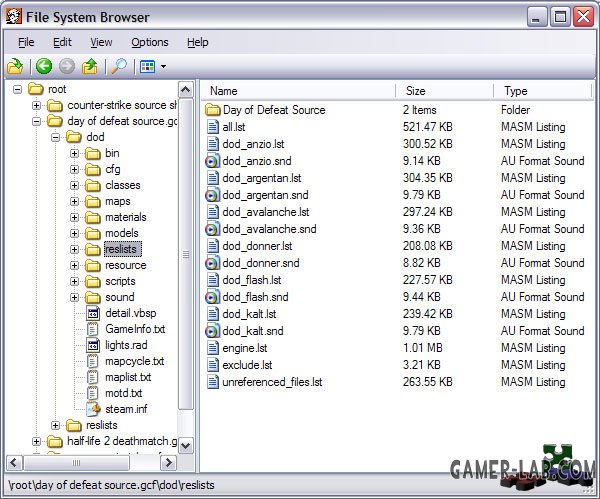Viewport: 600px width, 499px height.
Task: Click the Views toolbar icon
Action: [148, 67]
